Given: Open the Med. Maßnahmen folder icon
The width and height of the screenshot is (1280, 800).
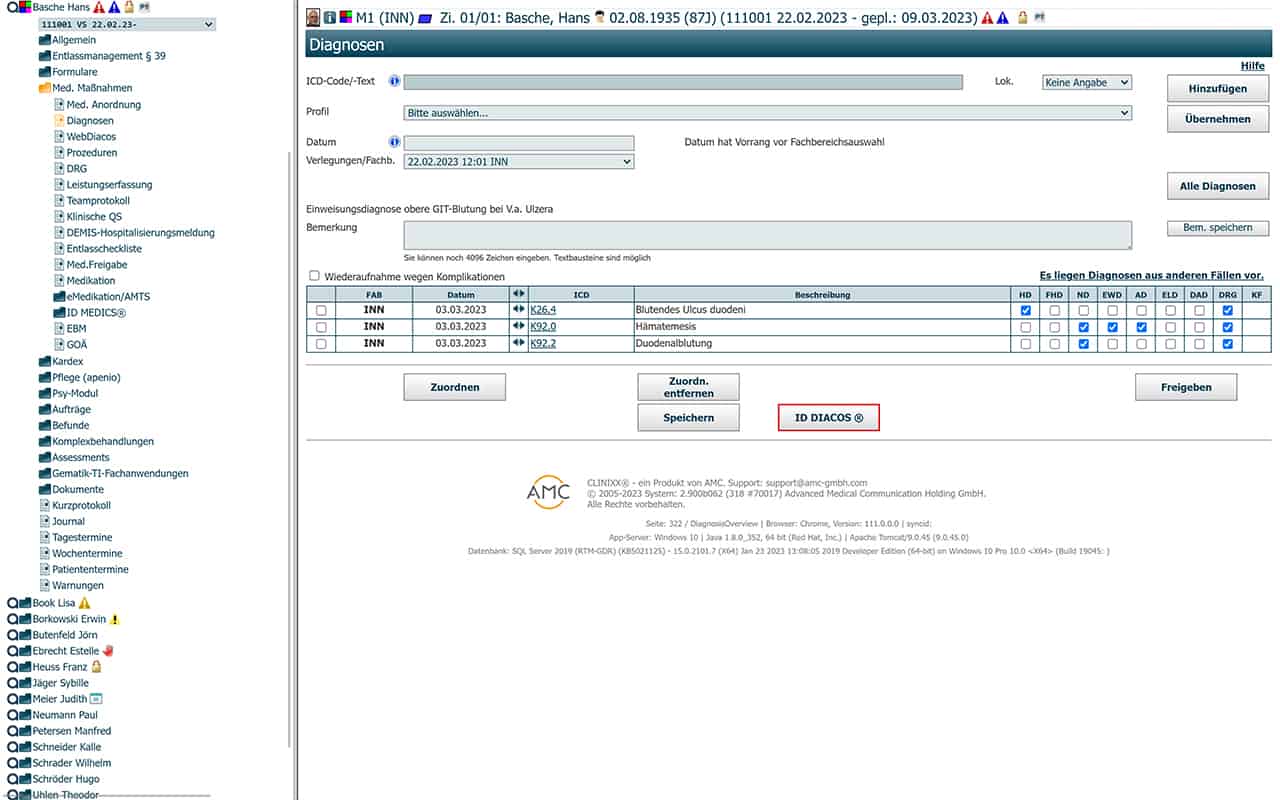Looking at the screenshot, I should tap(44, 88).
